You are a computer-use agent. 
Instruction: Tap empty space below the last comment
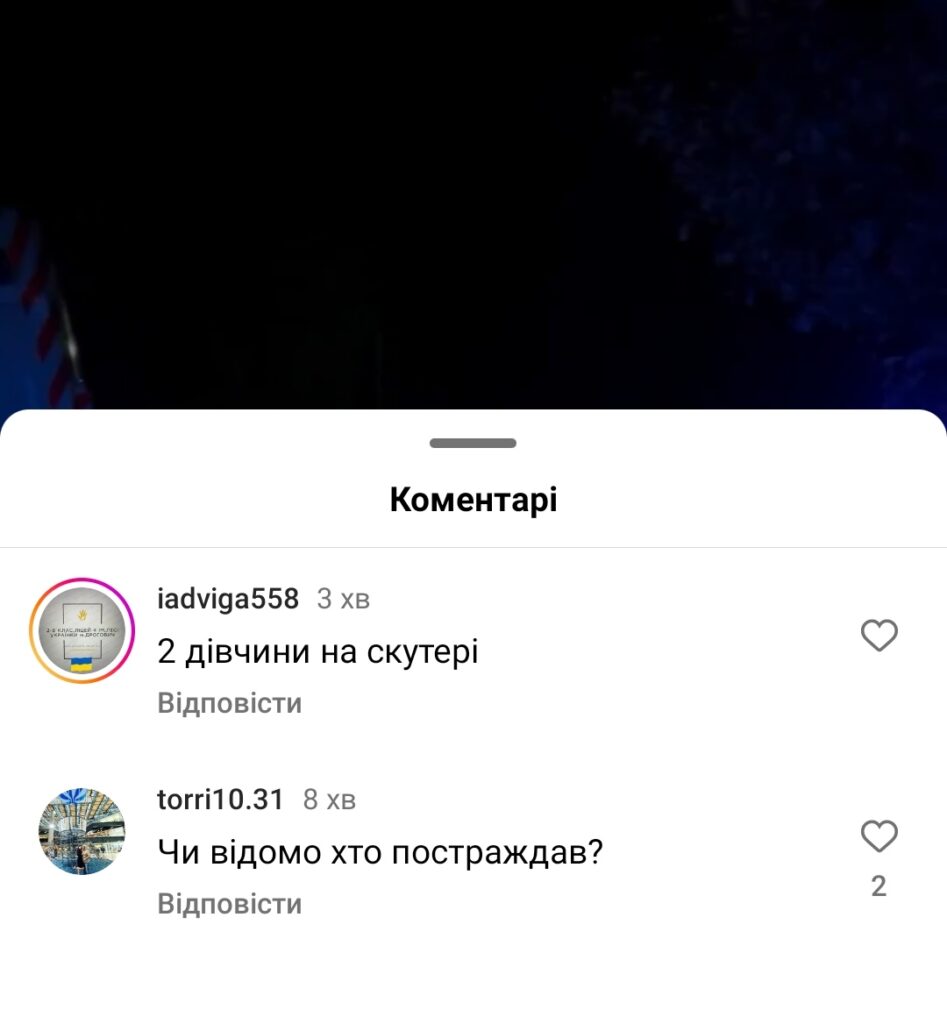coord(474,973)
